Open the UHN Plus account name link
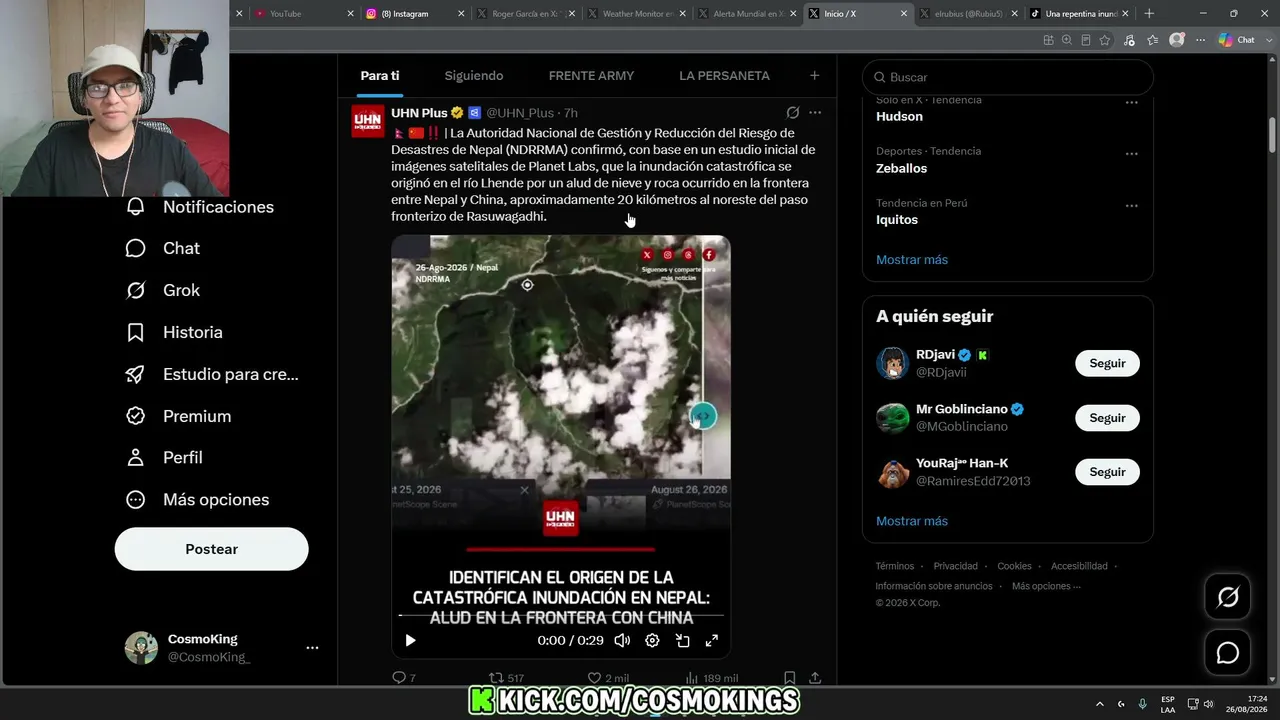The image size is (1280, 720). point(419,113)
